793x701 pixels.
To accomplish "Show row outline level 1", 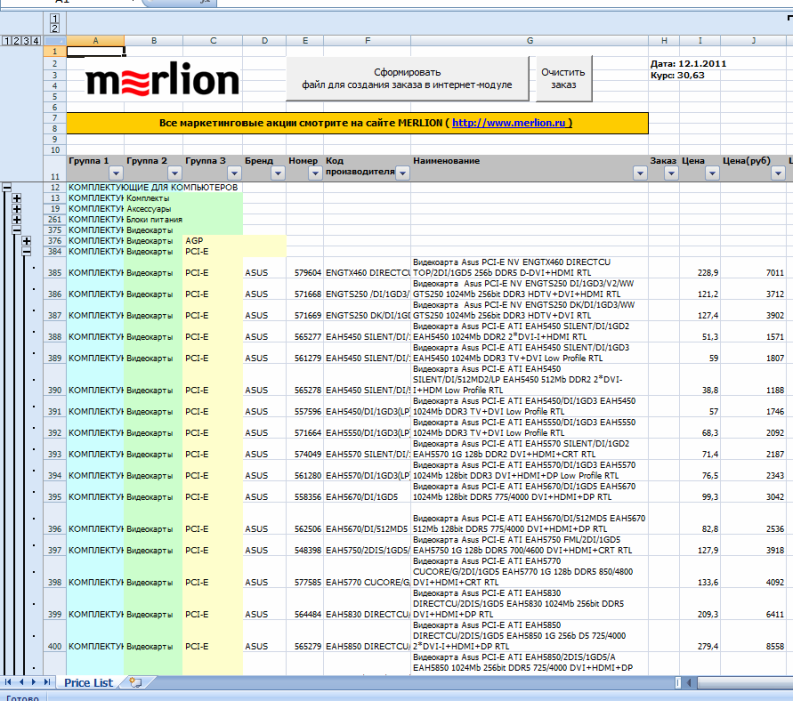I will coord(7,41).
